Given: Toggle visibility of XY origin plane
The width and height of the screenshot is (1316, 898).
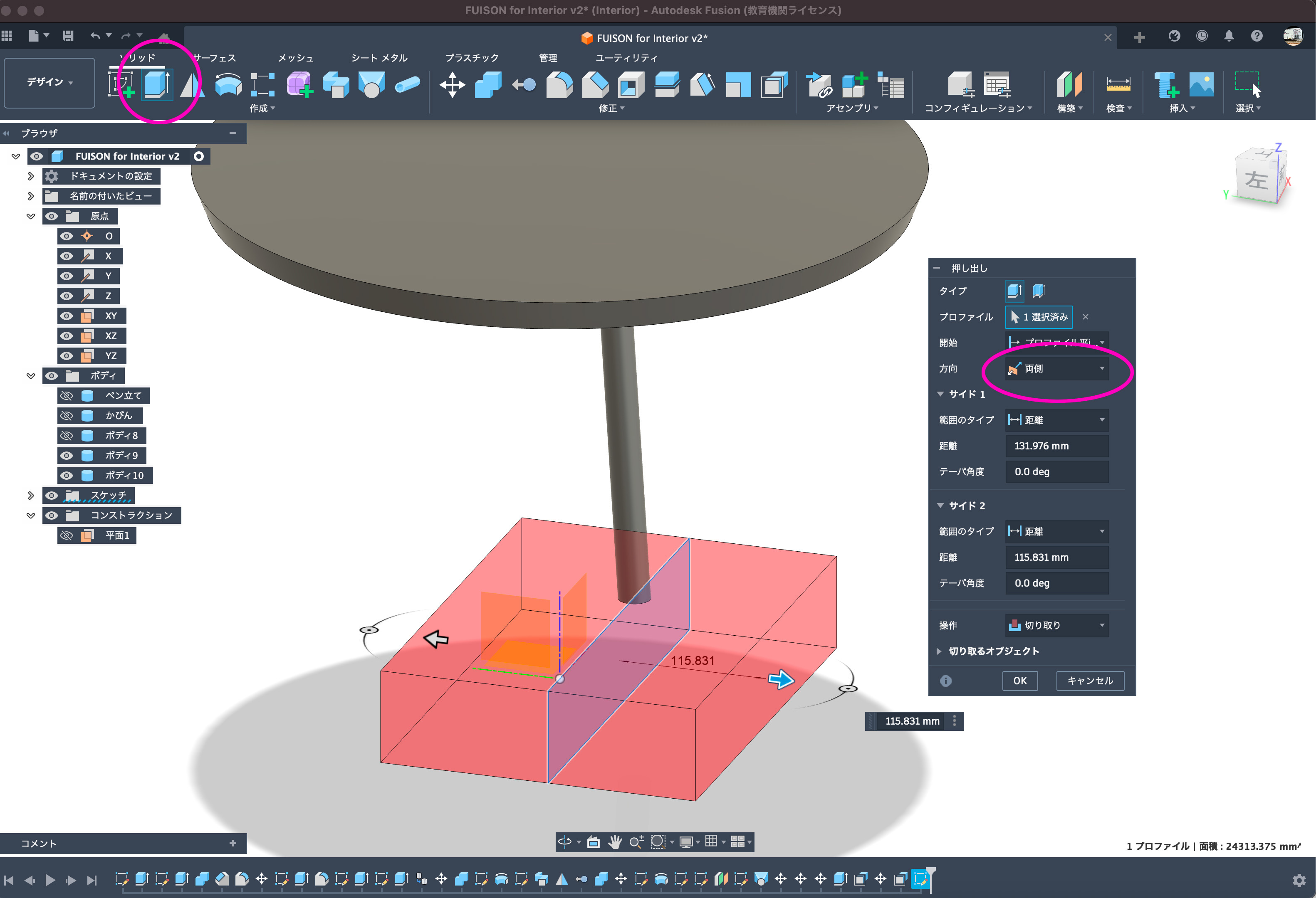Looking at the screenshot, I should coord(67,316).
